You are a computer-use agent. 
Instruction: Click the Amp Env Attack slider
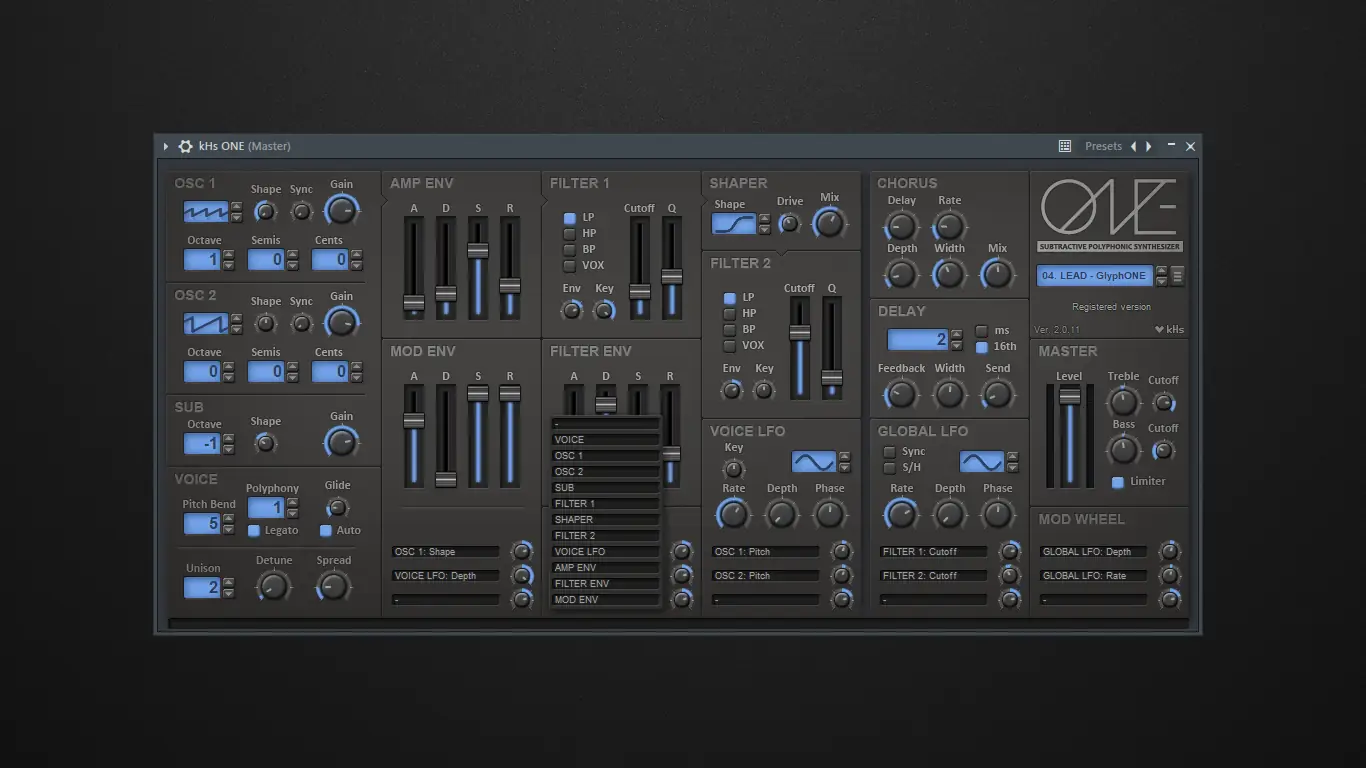[x=414, y=268]
